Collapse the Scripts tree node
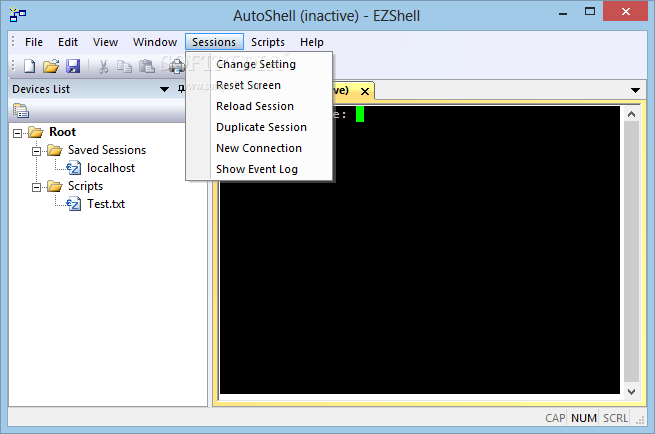The width and height of the screenshot is (655, 434). (x=36, y=187)
